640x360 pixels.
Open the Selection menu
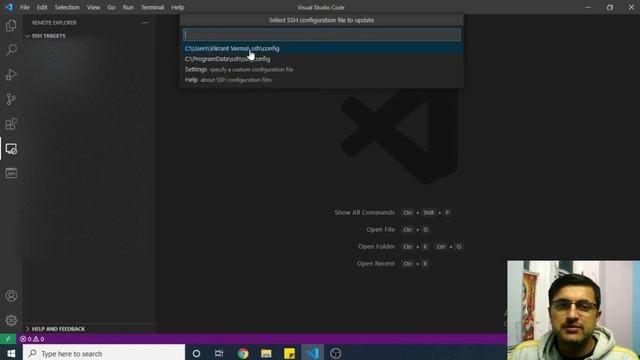click(x=67, y=7)
